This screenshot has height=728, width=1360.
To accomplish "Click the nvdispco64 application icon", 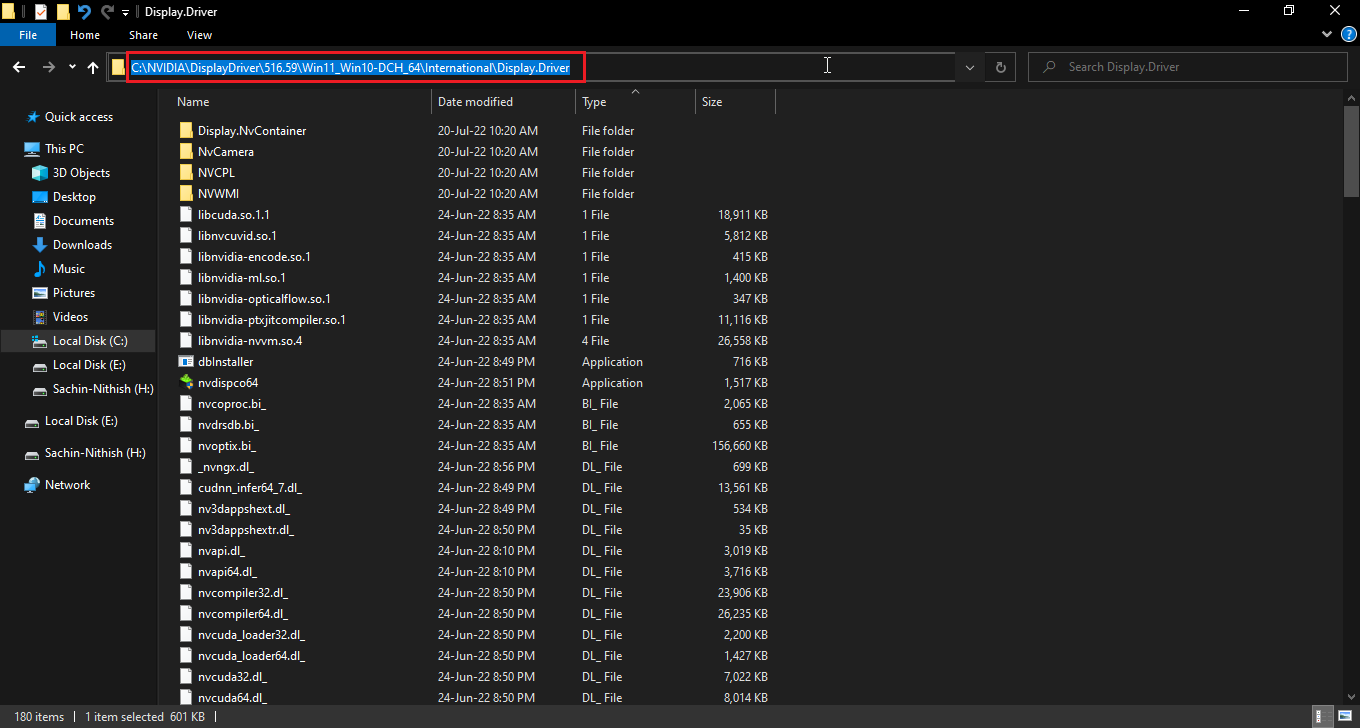I will tap(186, 383).
